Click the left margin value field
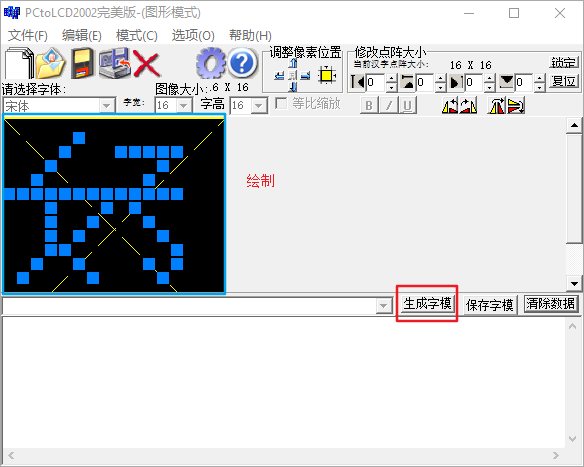The height and width of the screenshot is (467, 584). click(x=375, y=82)
